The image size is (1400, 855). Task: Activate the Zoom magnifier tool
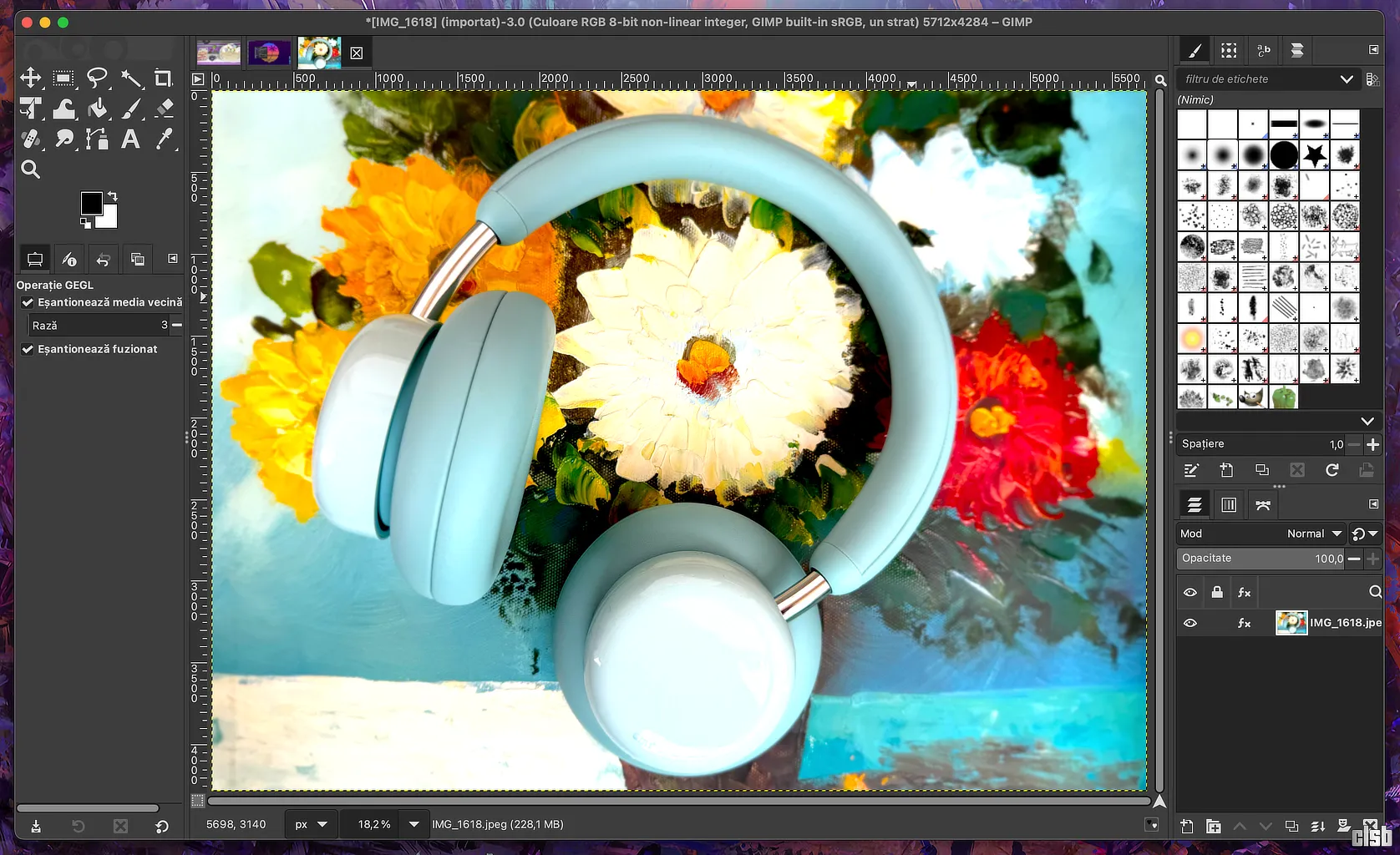(31, 169)
